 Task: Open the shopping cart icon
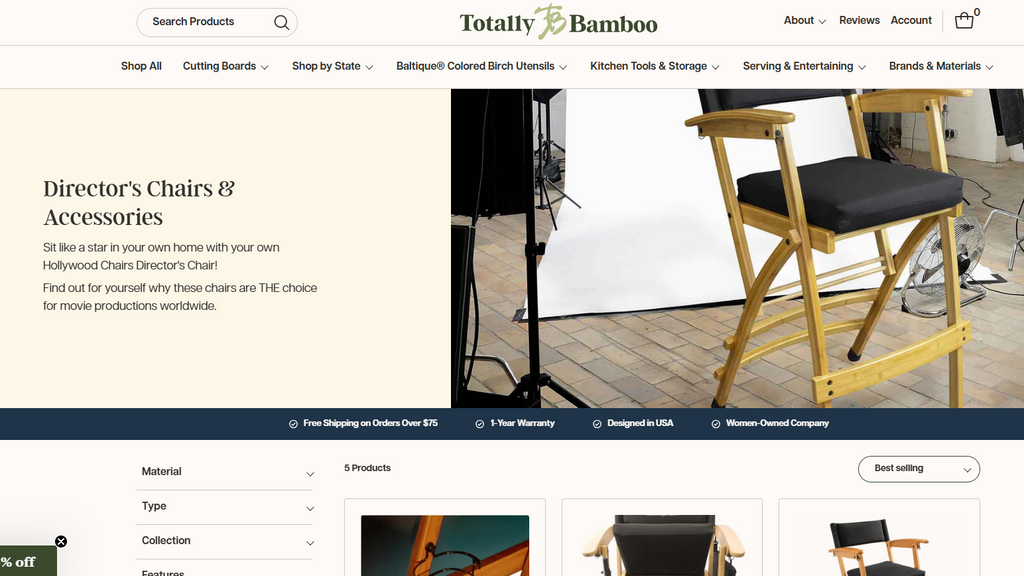[x=964, y=21]
